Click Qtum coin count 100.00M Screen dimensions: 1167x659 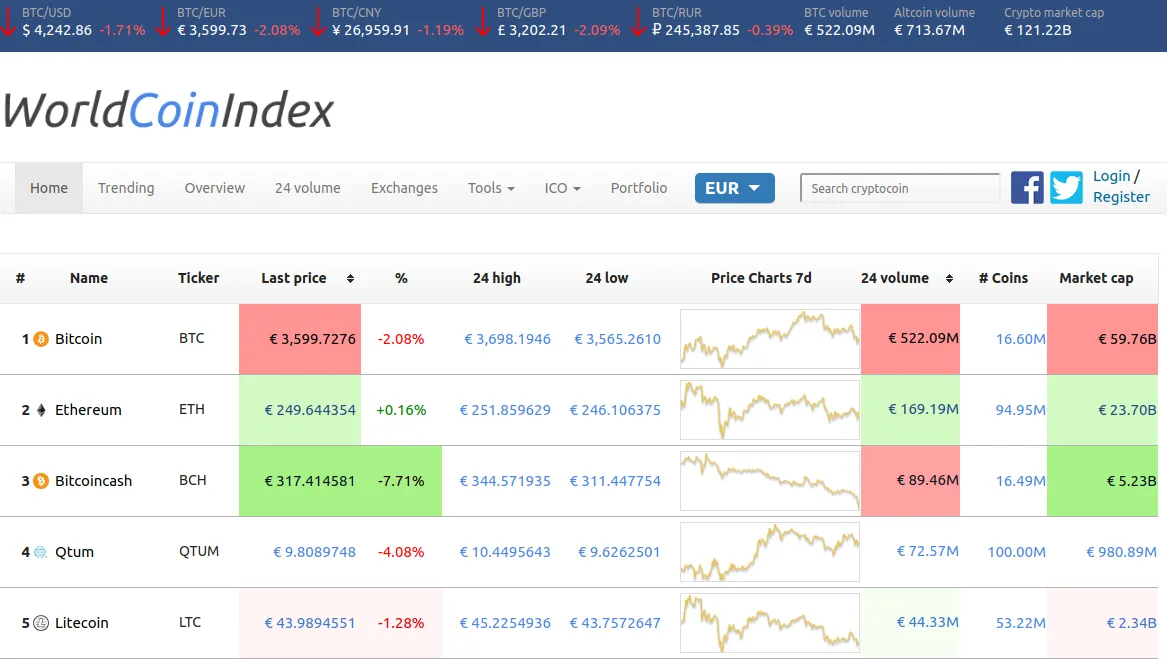click(1017, 553)
